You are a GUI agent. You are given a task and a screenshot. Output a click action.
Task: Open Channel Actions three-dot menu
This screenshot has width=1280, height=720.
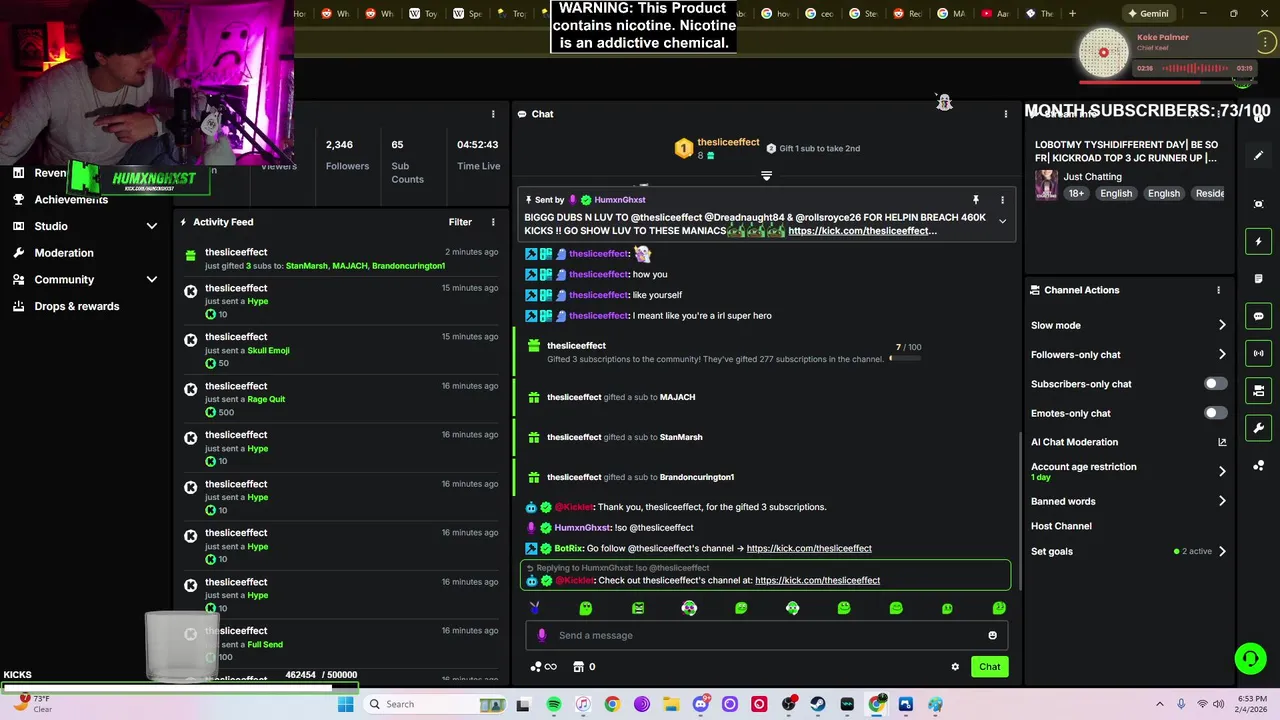click(x=1218, y=290)
